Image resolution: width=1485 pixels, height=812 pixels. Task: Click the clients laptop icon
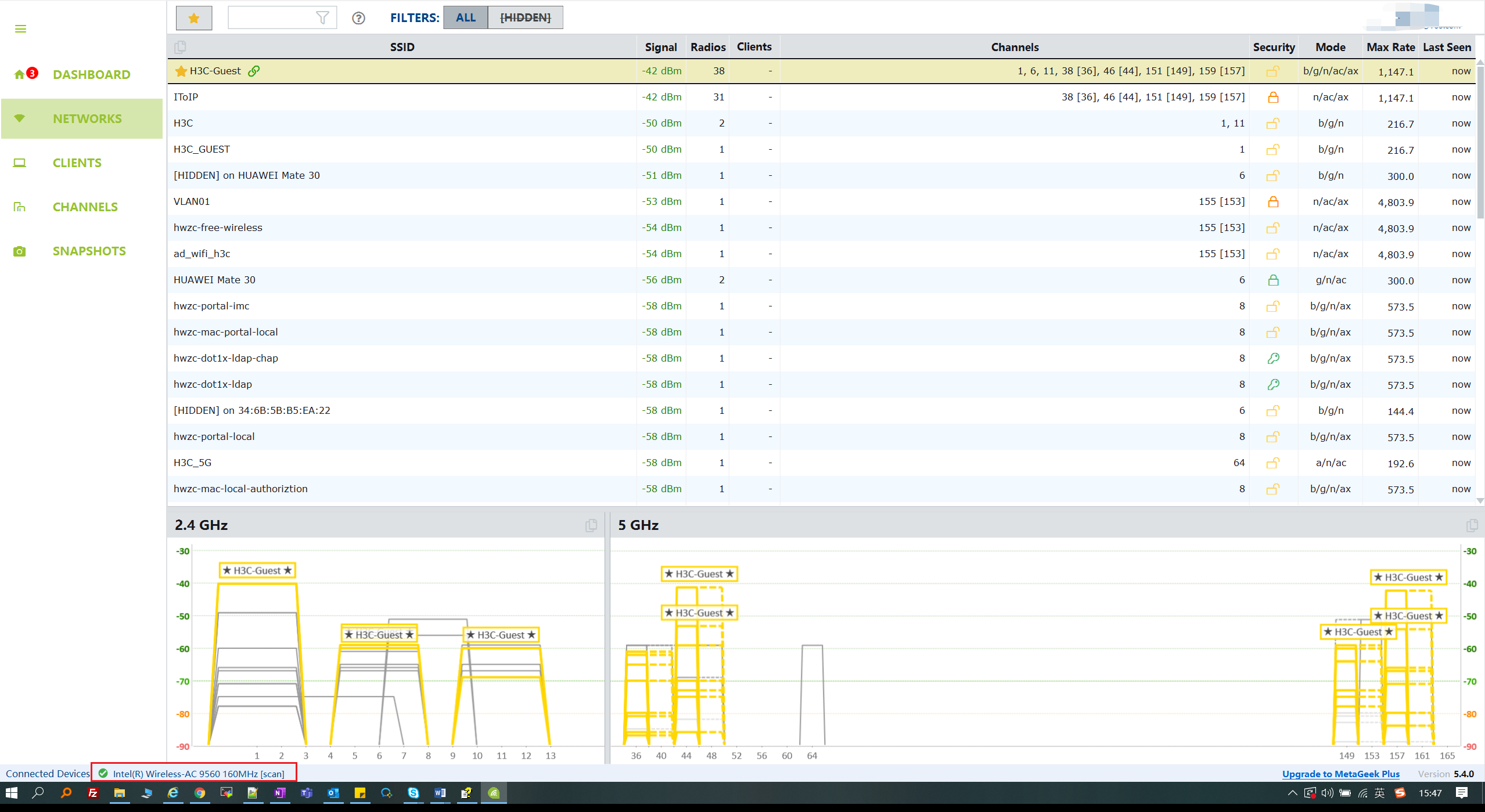point(20,163)
